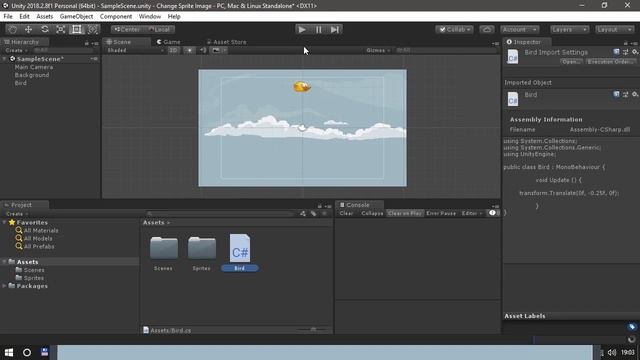
Task: Select the Hand tool in toolbar
Action: point(12,29)
